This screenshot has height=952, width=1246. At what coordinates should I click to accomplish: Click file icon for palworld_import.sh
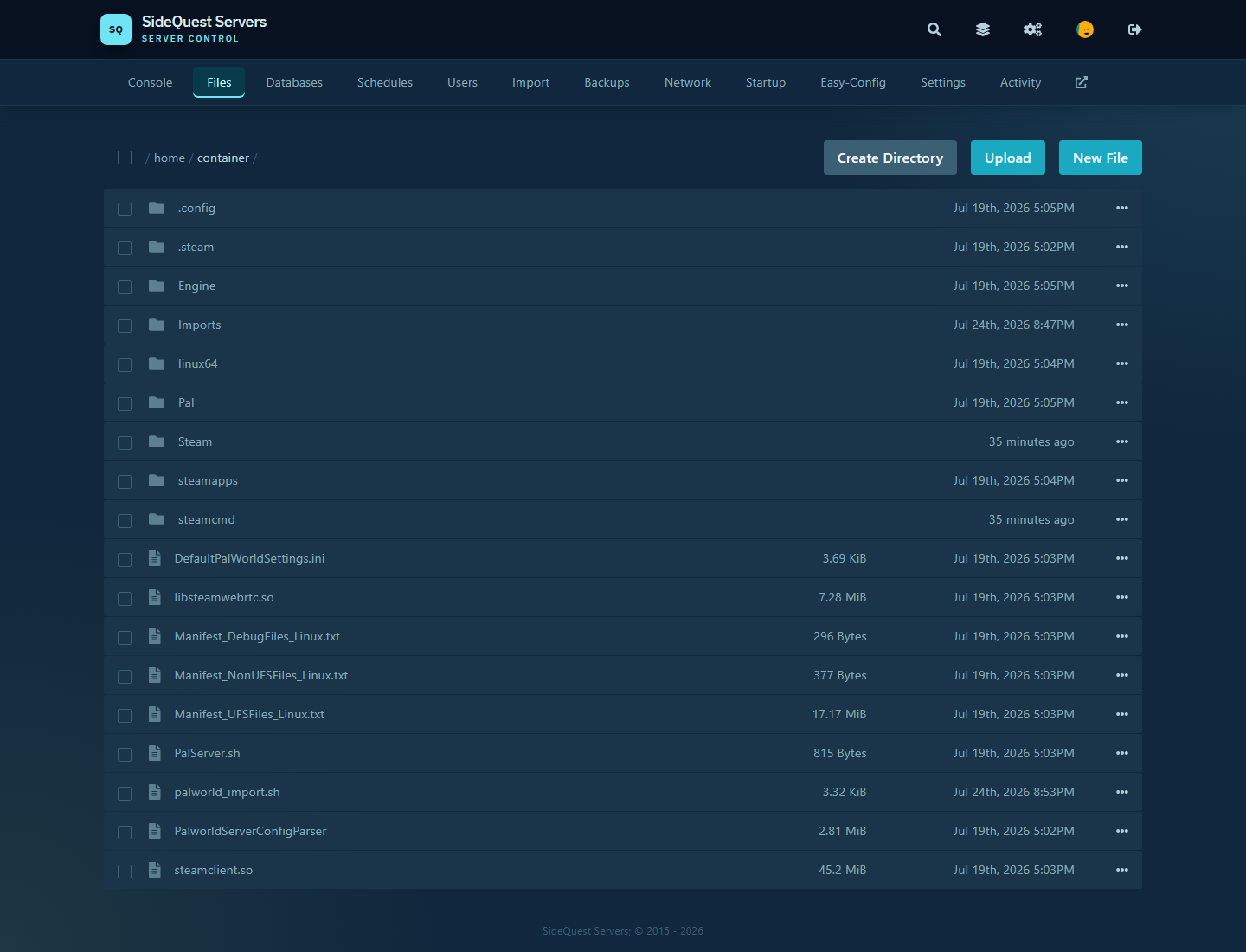click(x=155, y=792)
